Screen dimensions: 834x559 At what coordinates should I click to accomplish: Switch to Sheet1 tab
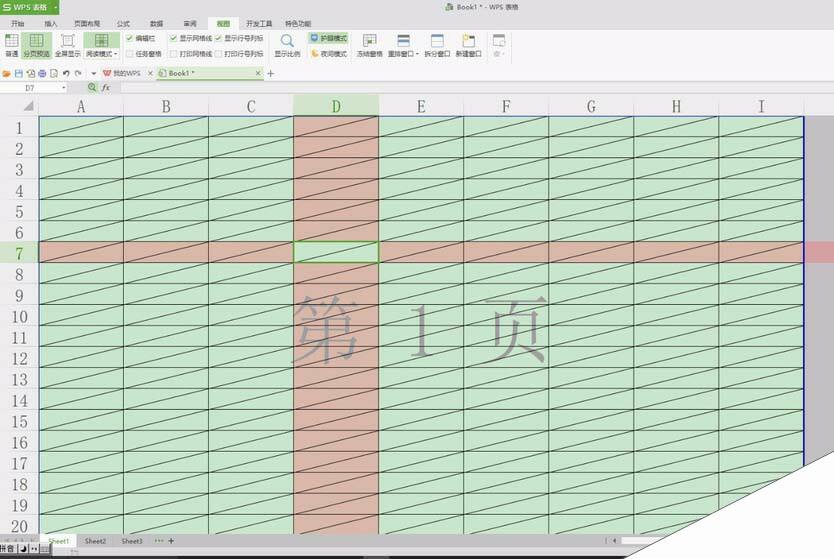[59, 541]
